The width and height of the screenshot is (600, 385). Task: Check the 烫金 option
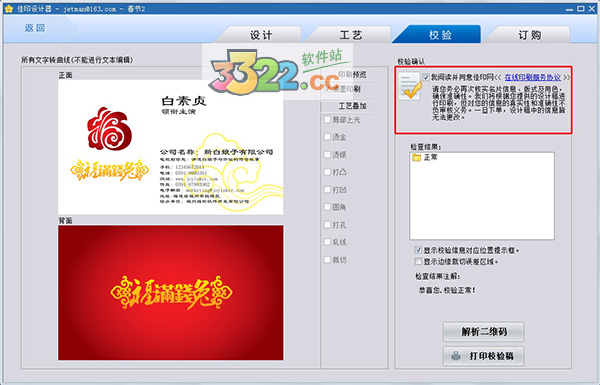tap(327, 137)
